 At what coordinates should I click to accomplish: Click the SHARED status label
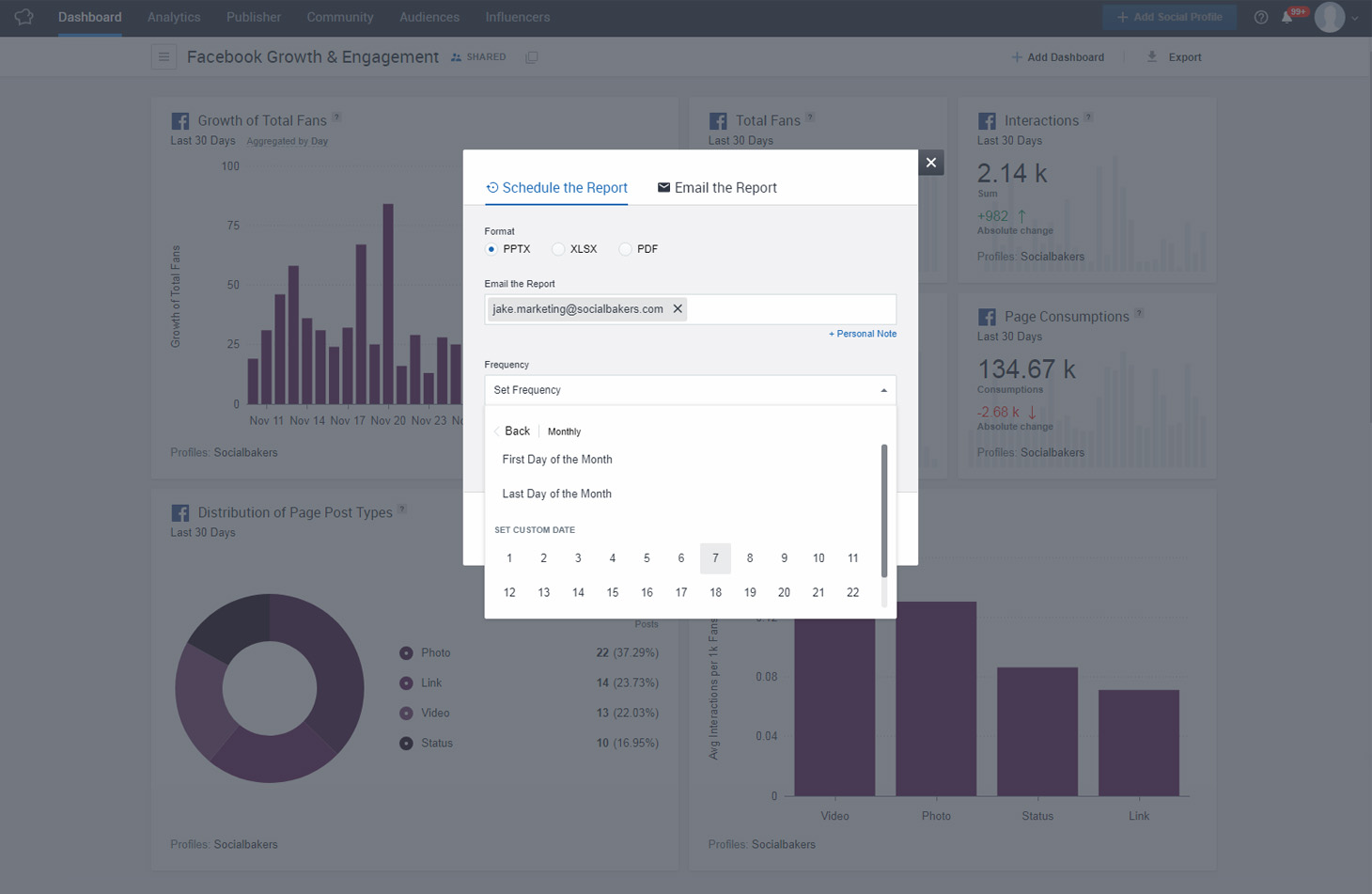(486, 57)
